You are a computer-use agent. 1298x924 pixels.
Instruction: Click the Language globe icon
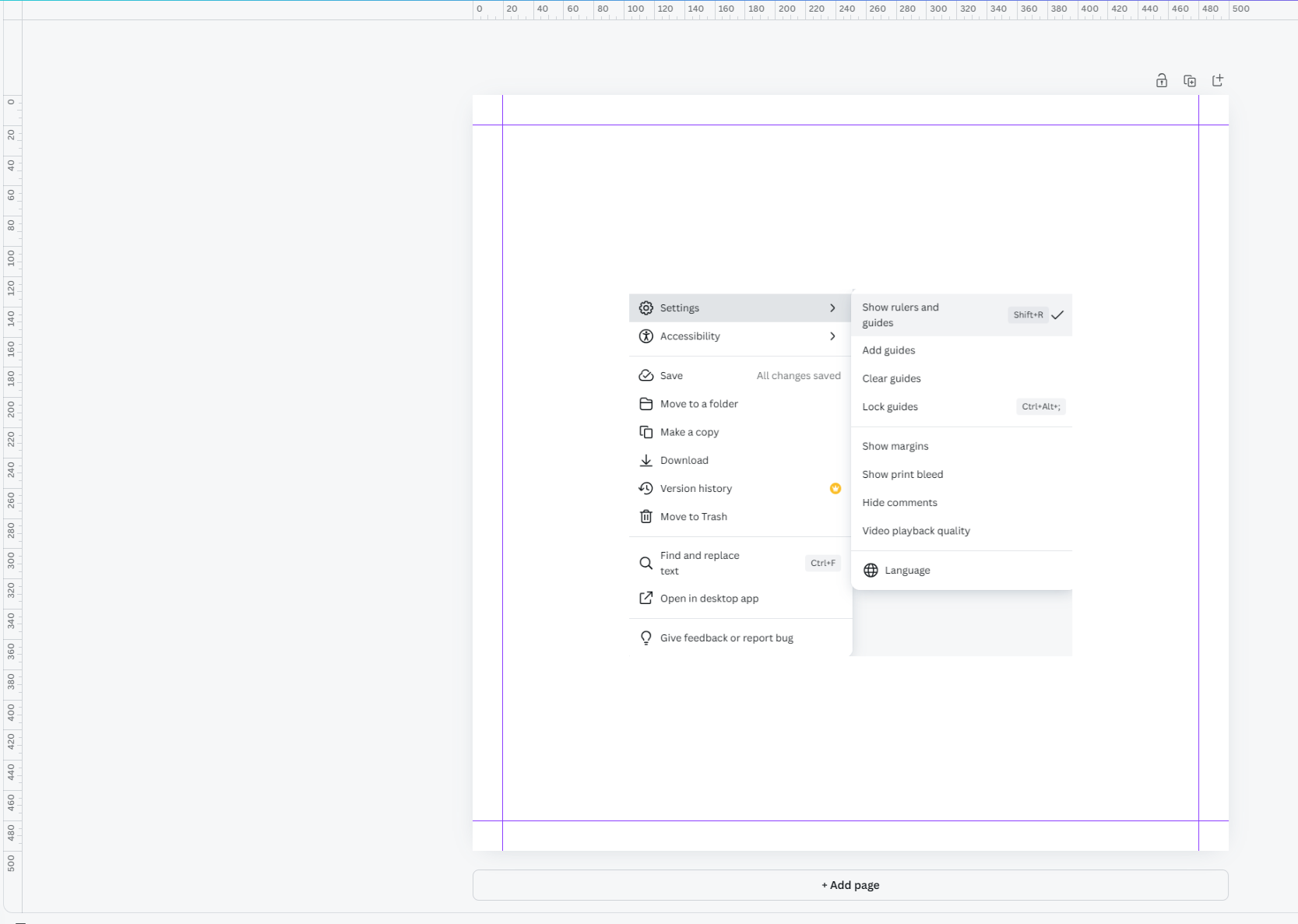pyautogui.click(x=871, y=571)
